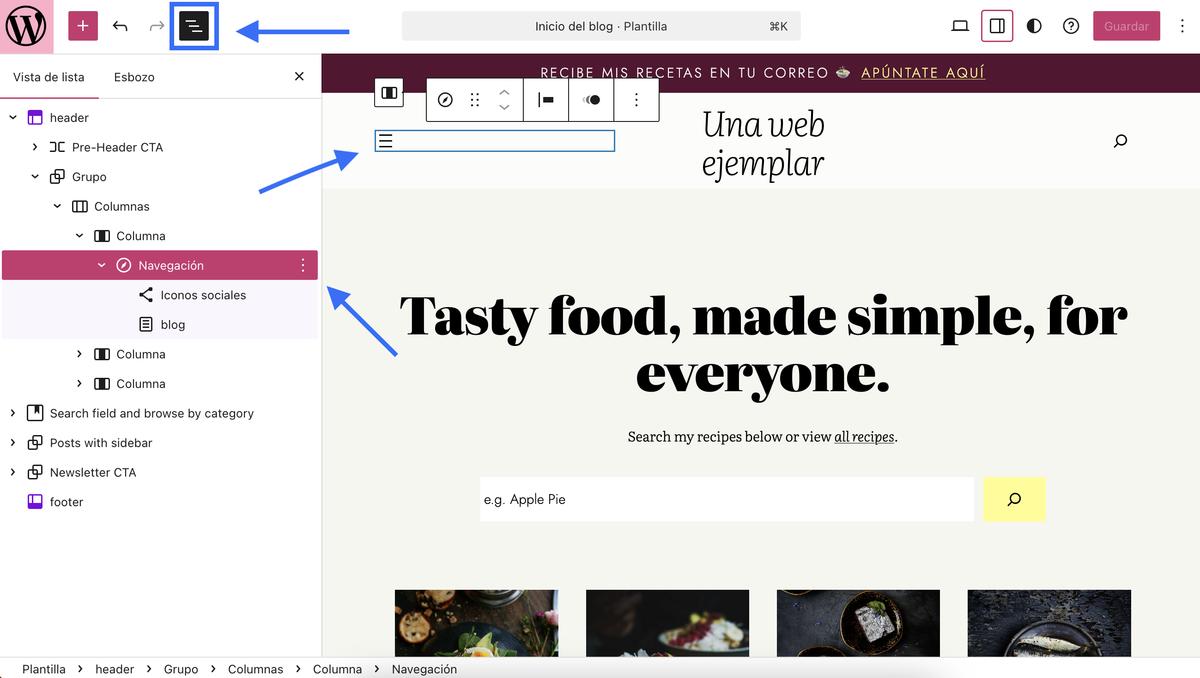
Task: Open block toolbar more options menu
Action: point(636,100)
